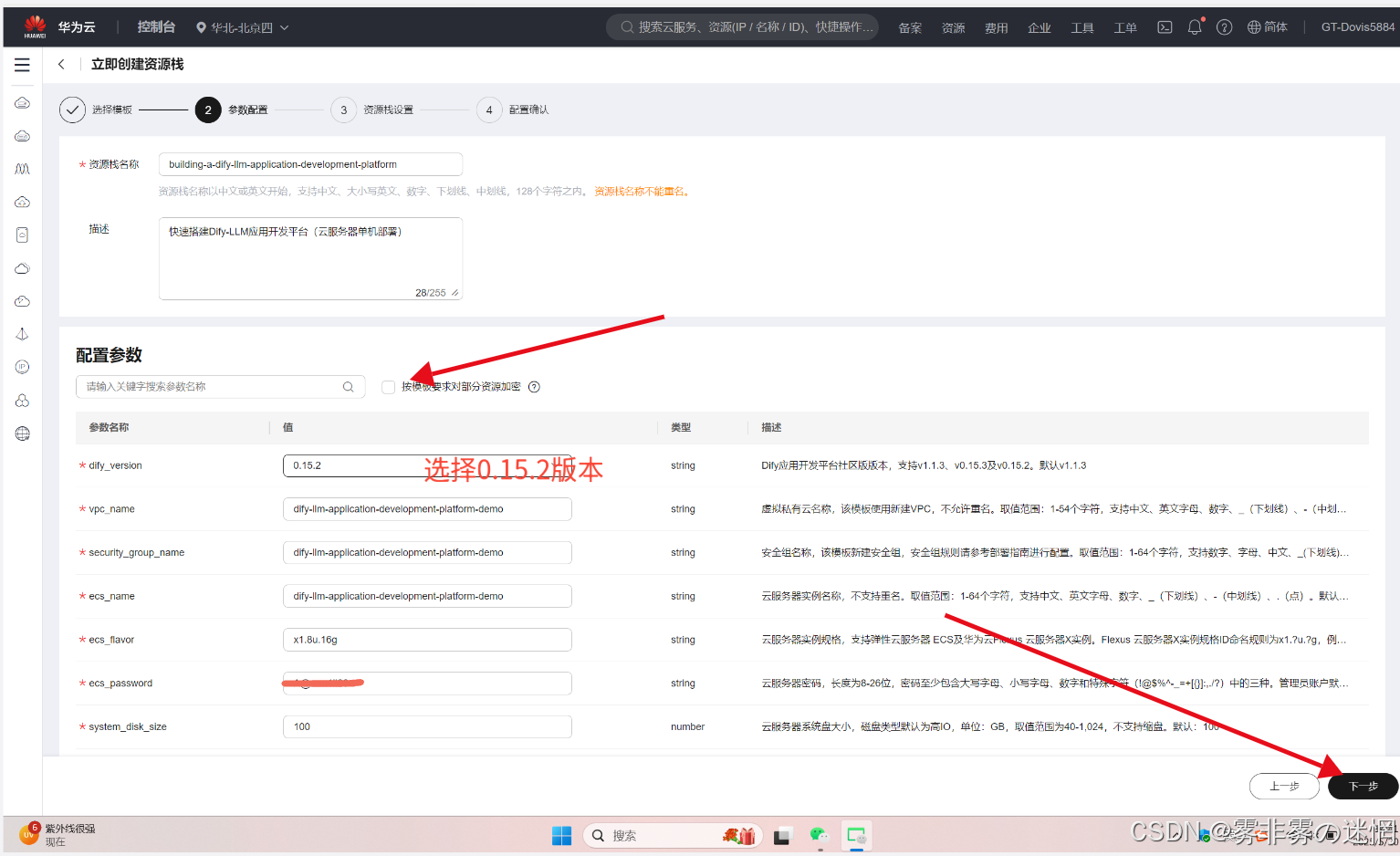Viewport: 1400px width, 856px height.
Task: Open the Windows Start button
Action: [561, 835]
